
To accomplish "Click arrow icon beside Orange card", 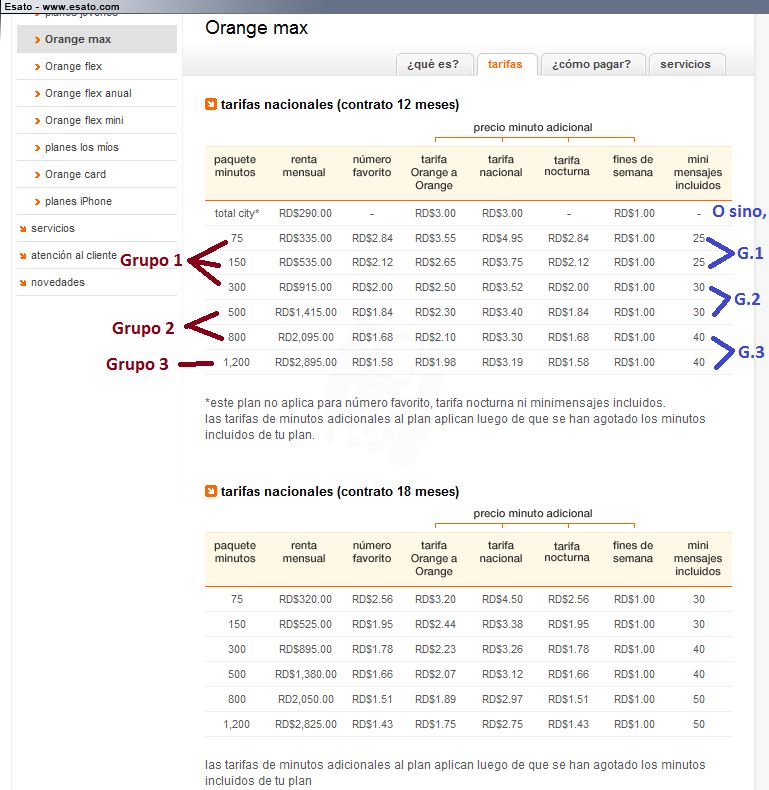I will click(37, 175).
